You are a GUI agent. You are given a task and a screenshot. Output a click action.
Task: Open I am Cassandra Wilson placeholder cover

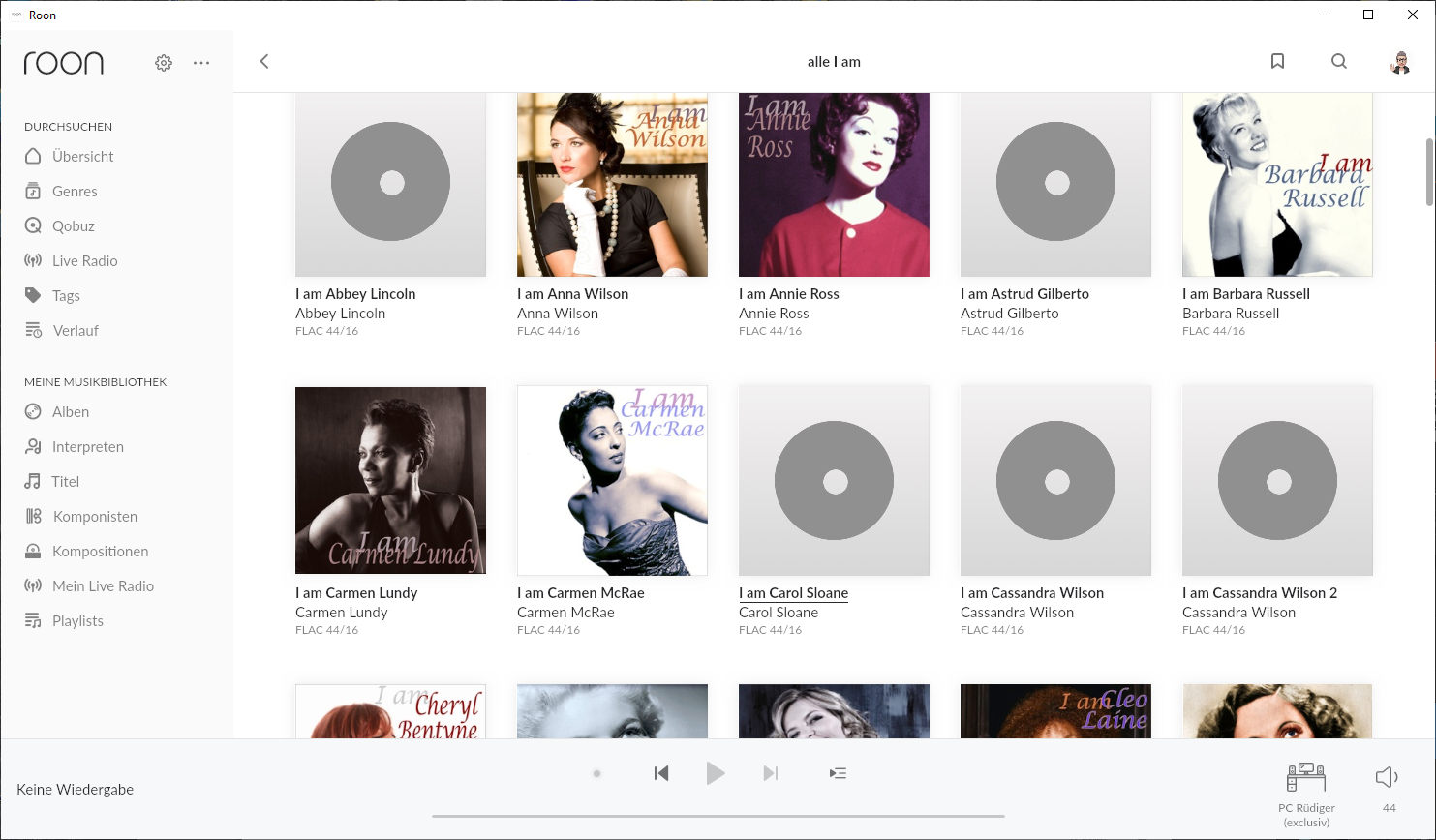tap(1055, 480)
